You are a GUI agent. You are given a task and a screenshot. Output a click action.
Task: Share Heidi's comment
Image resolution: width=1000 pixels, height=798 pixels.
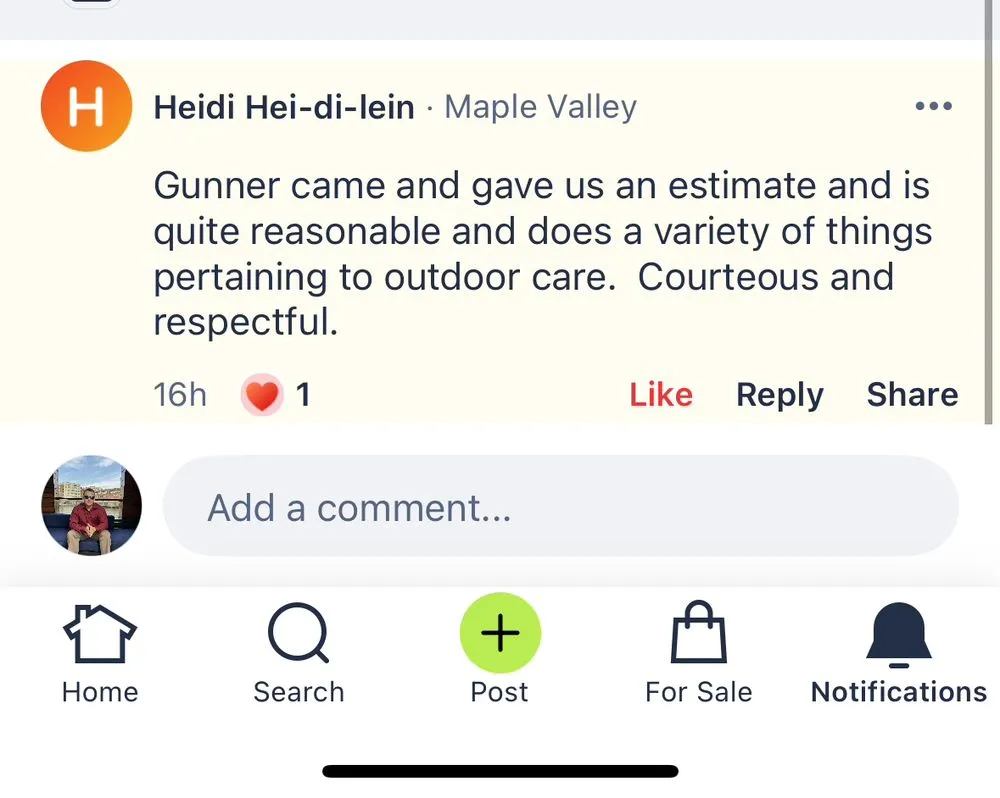click(x=912, y=395)
